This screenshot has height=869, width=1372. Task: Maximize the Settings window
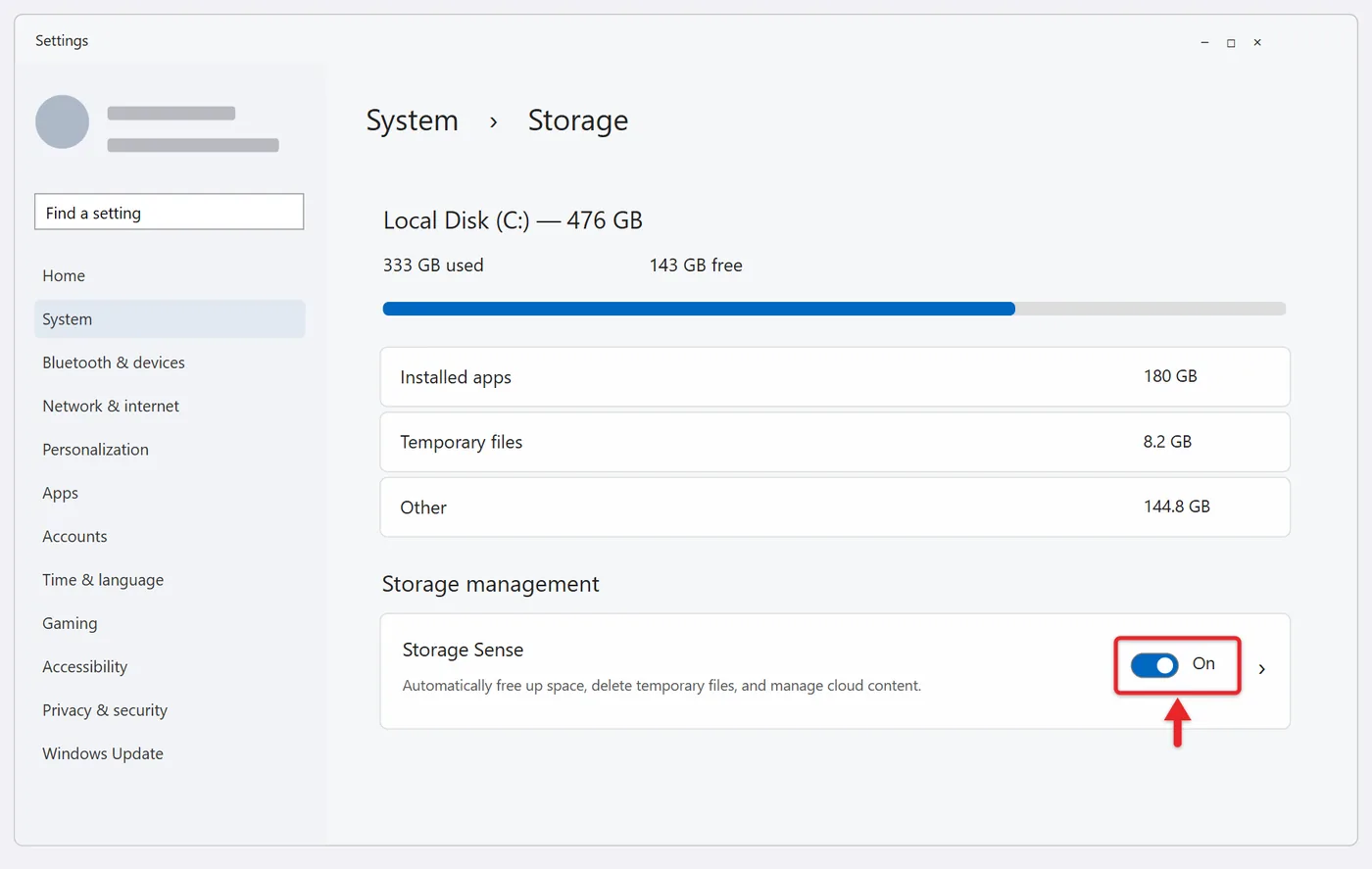[1231, 43]
